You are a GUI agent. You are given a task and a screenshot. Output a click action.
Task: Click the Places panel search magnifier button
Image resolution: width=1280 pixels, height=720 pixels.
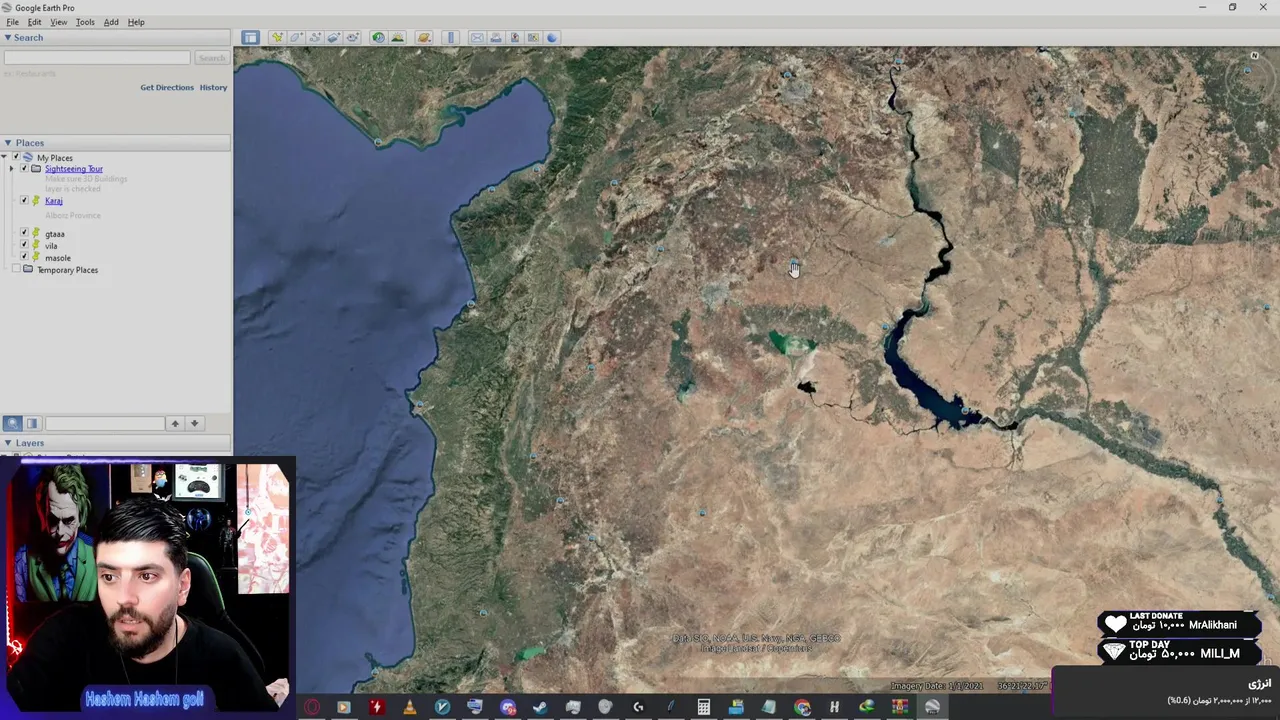tap(12, 423)
